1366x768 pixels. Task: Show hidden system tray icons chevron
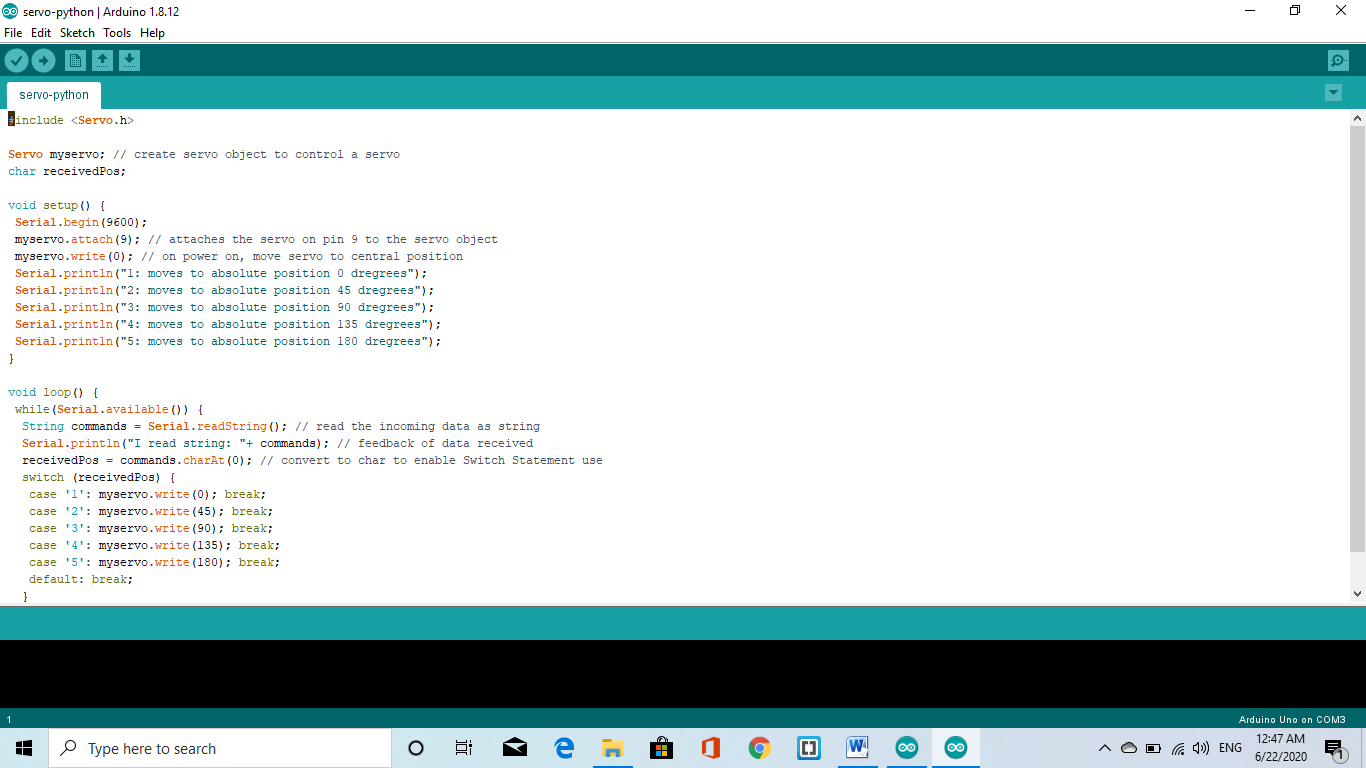(x=1105, y=748)
